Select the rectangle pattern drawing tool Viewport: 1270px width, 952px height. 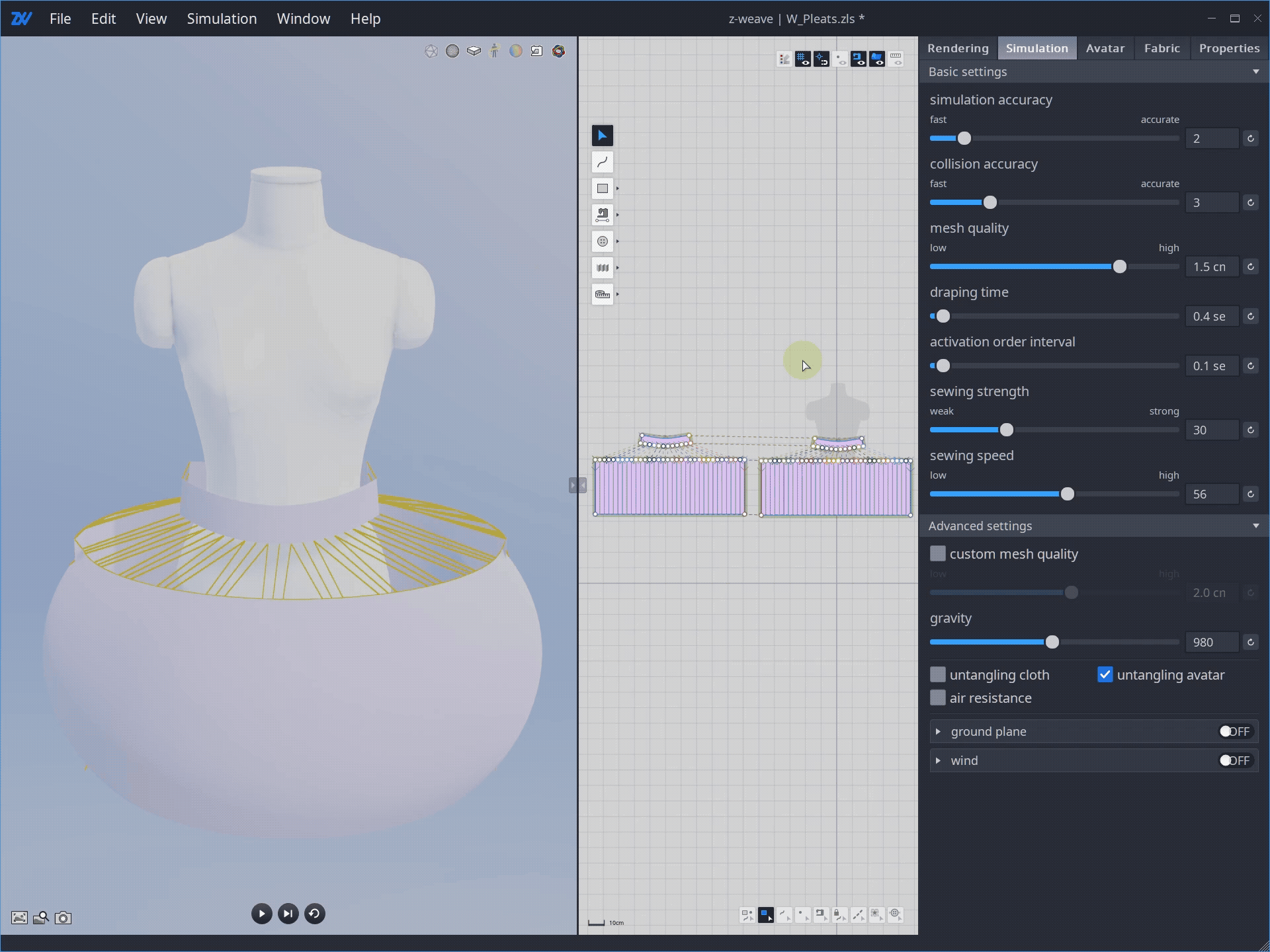coord(602,188)
